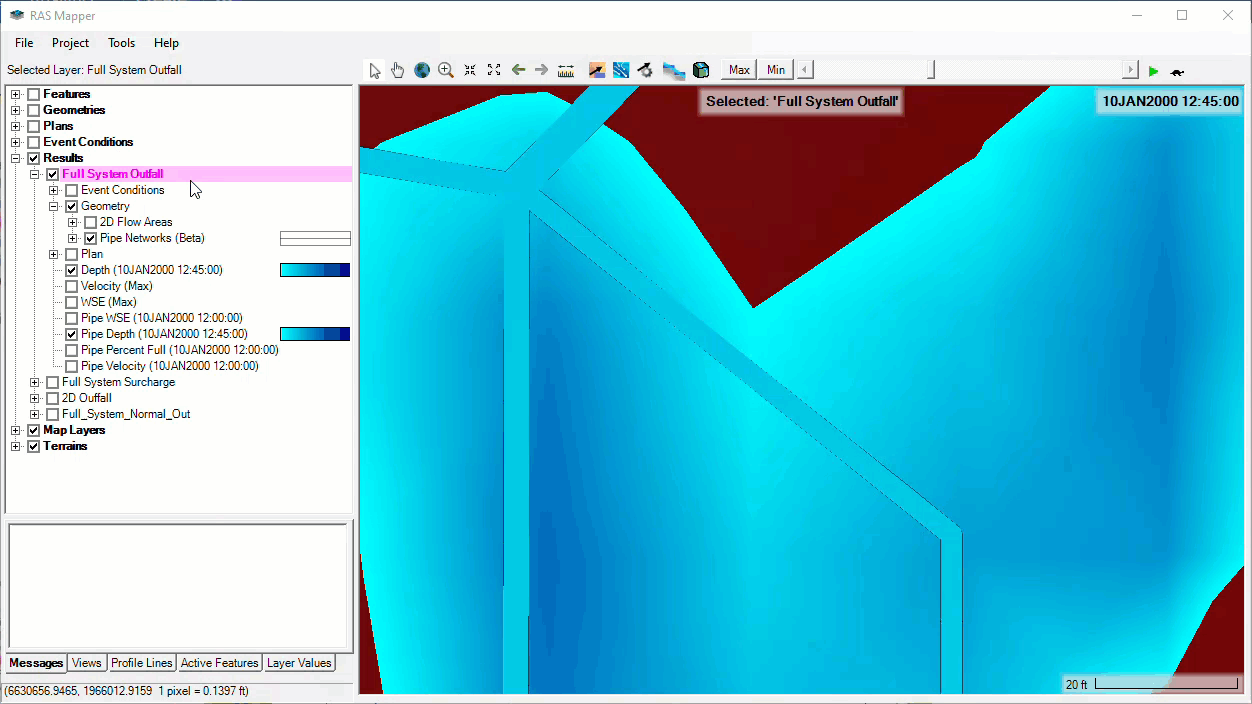Enable the Velocity (Max) layer checkbox
1252x704 pixels.
(x=72, y=286)
